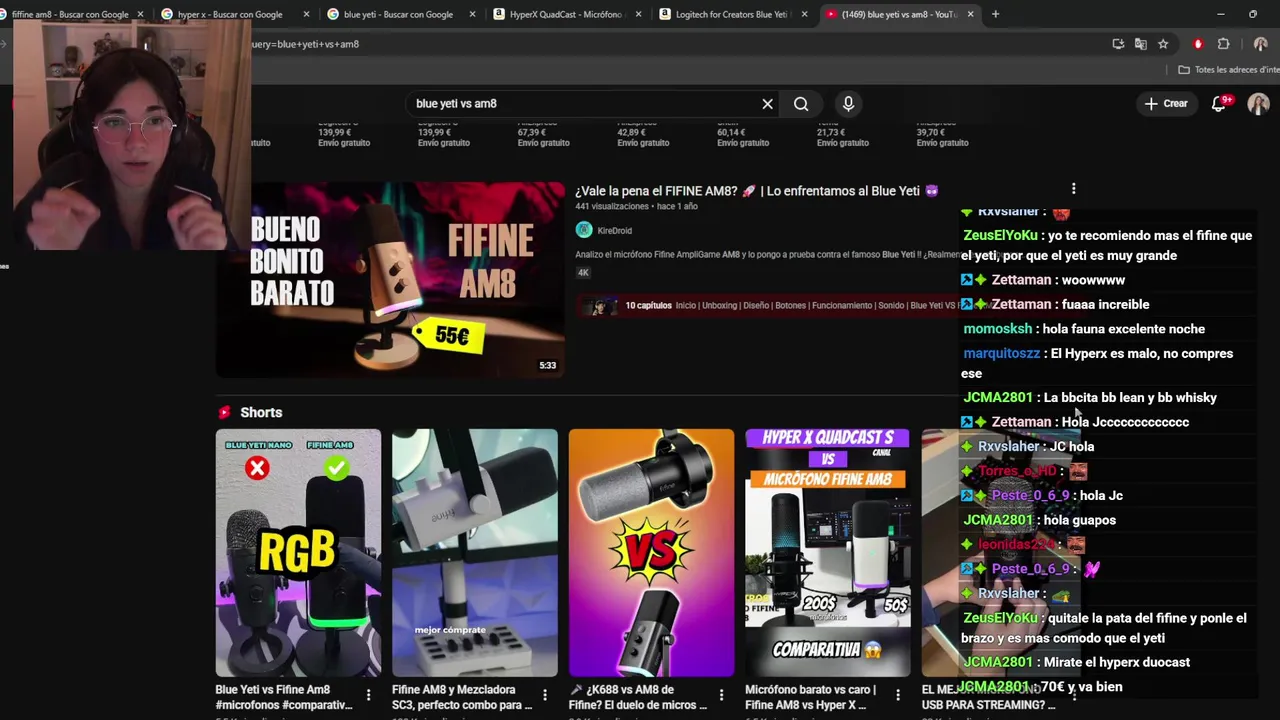This screenshot has height=720, width=1280.
Task: Open the HyperX Quadcast S comparativa short thumbnail
Action: (828, 553)
